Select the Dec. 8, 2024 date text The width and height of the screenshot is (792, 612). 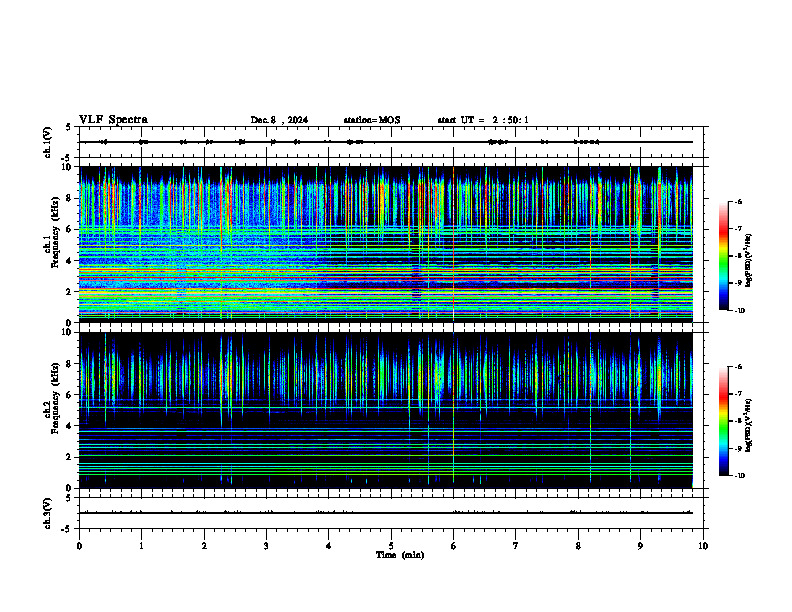pos(279,120)
